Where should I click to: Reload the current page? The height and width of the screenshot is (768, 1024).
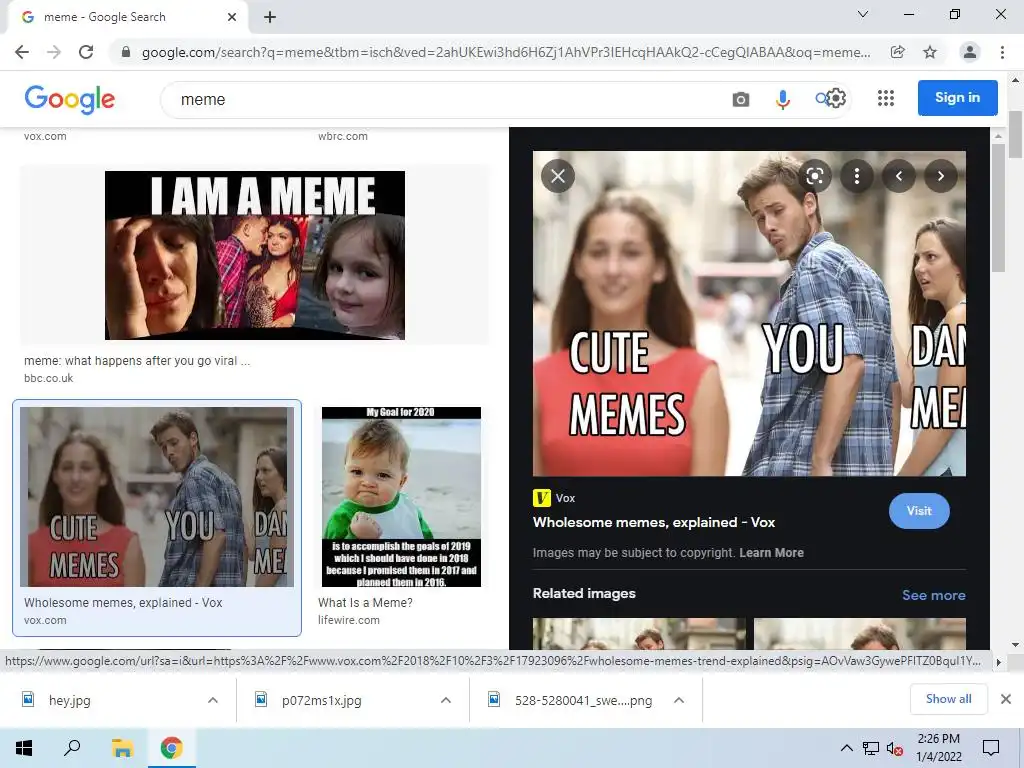(86, 52)
